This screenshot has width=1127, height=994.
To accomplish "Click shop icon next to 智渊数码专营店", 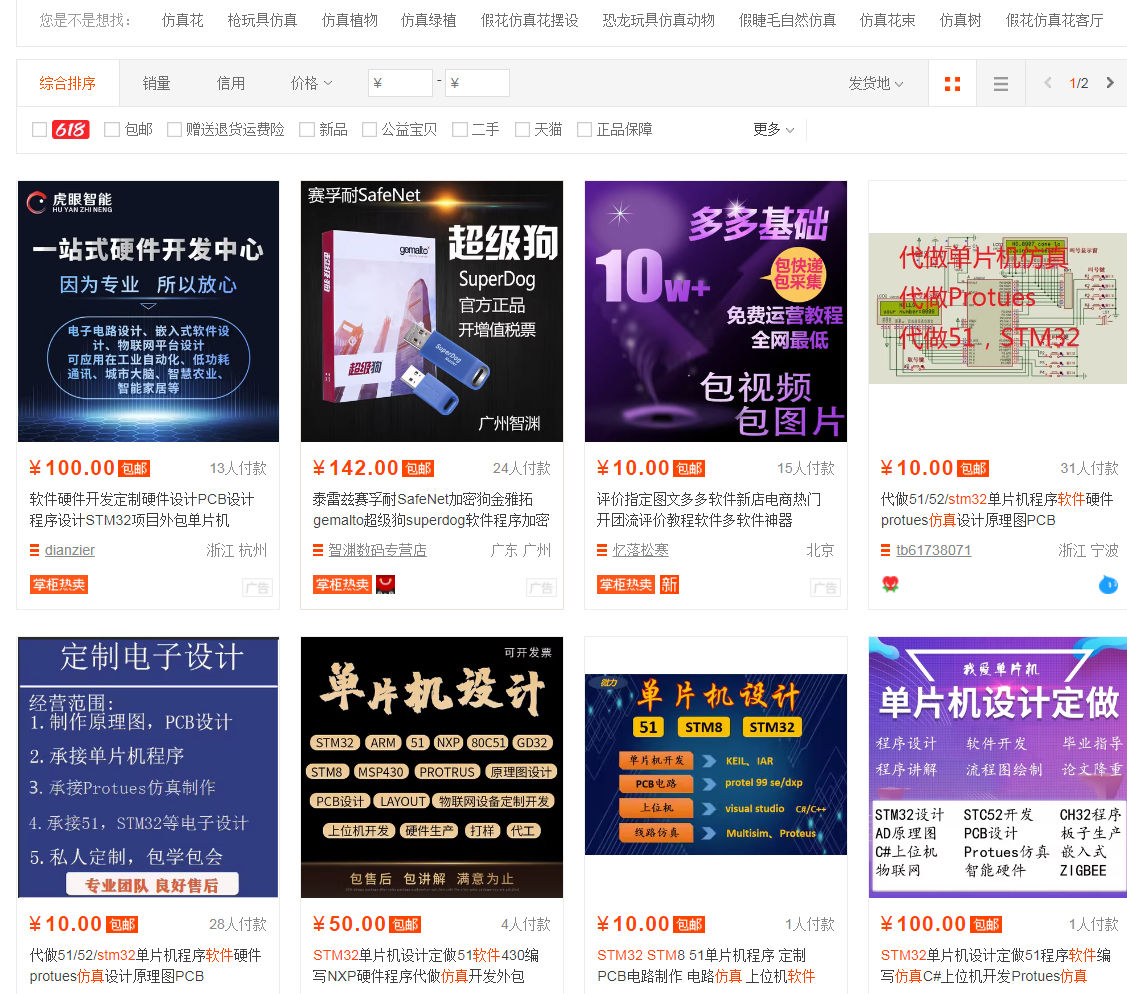I will [318, 551].
